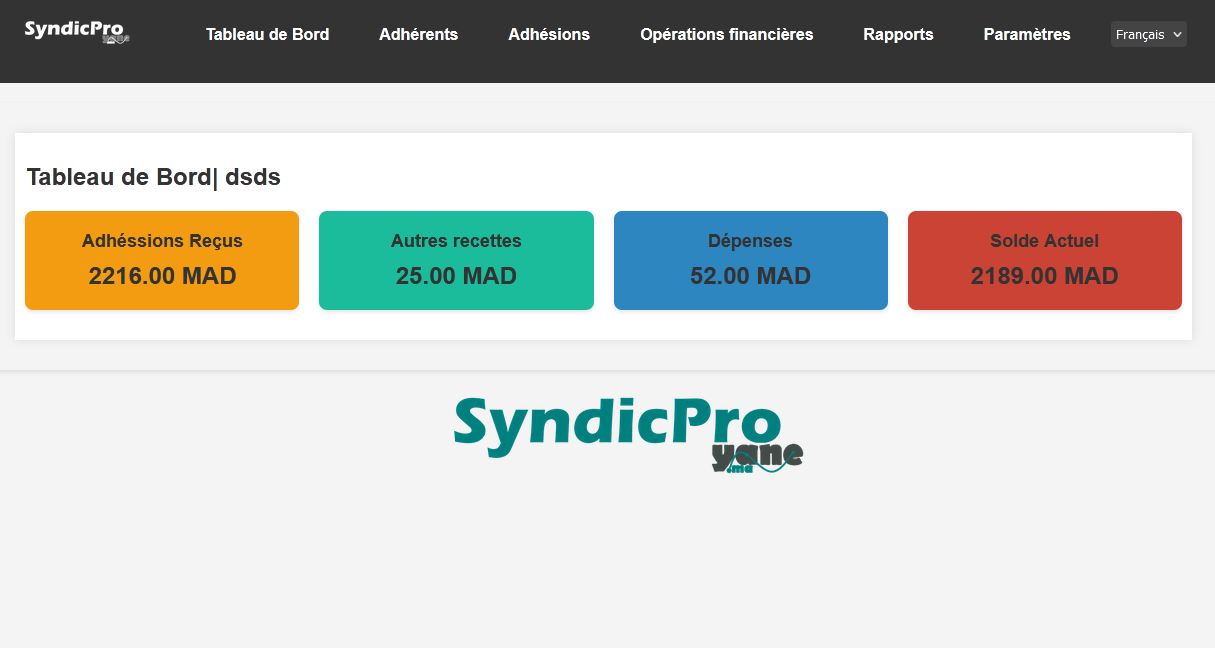Image resolution: width=1215 pixels, height=648 pixels.
Task: Click the SyndicPro logo in the header
Action: click(76, 32)
